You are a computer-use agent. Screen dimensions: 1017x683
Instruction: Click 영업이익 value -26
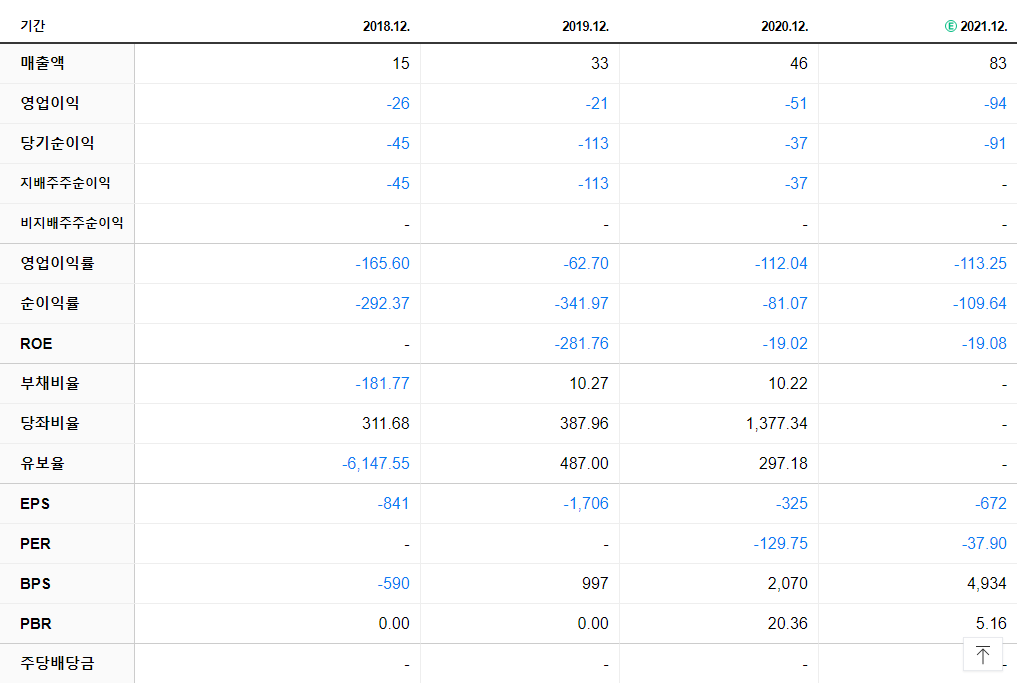pos(398,103)
